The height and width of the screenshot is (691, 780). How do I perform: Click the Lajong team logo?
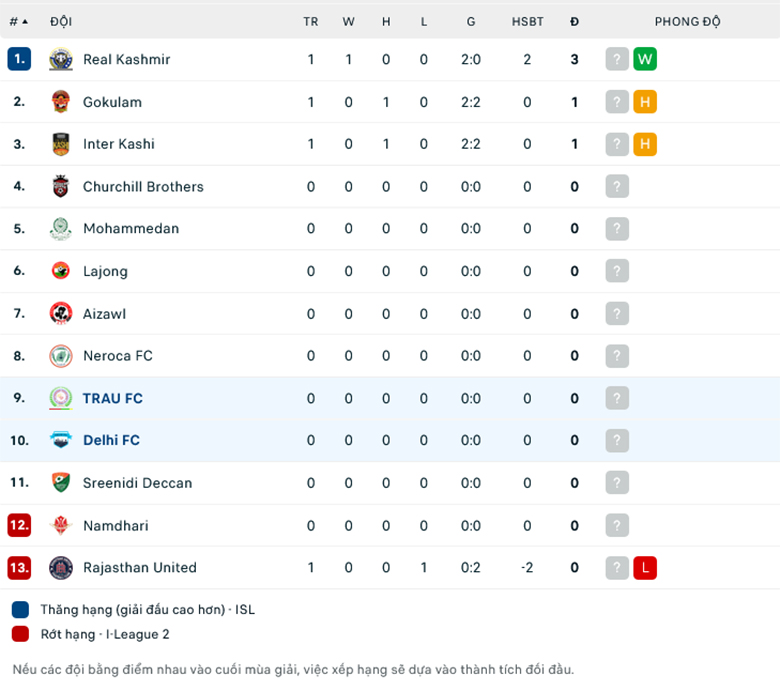[61, 271]
